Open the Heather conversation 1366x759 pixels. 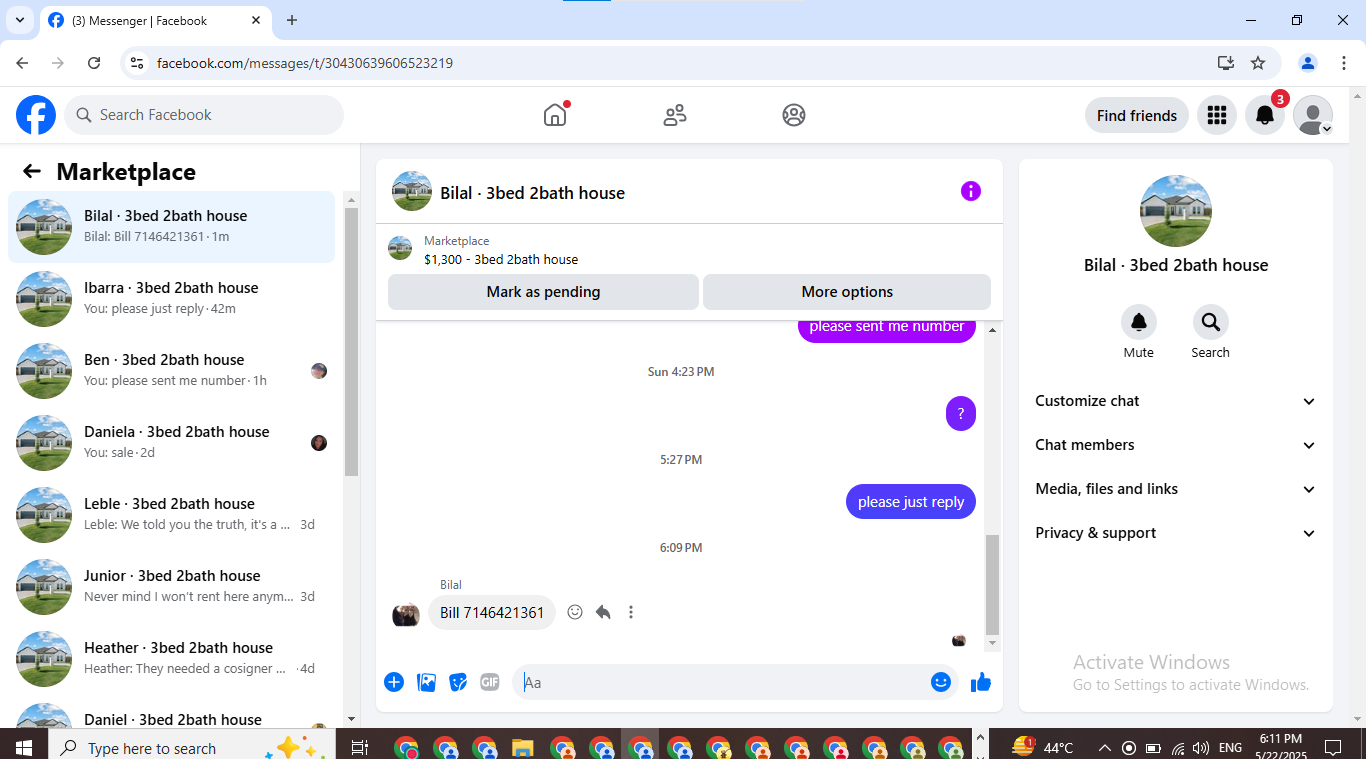tap(171, 659)
